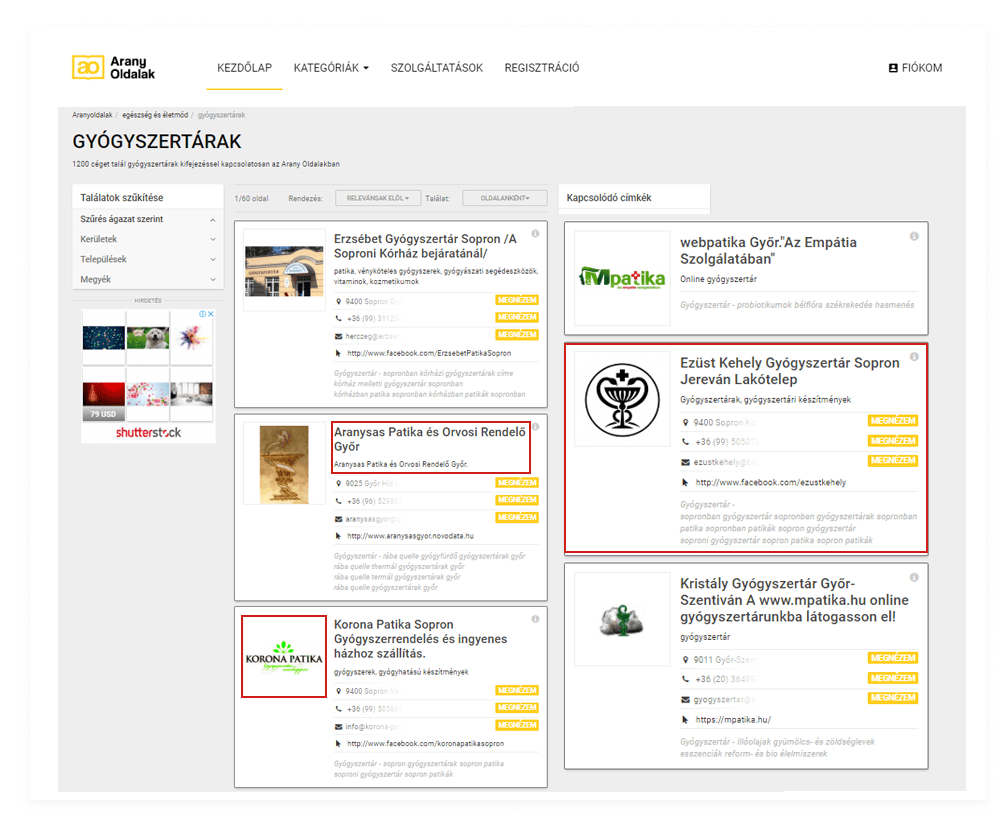Reveal Ezüst Kehely phone with MEGNÉZEM
1007x831 pixels.
893,441
